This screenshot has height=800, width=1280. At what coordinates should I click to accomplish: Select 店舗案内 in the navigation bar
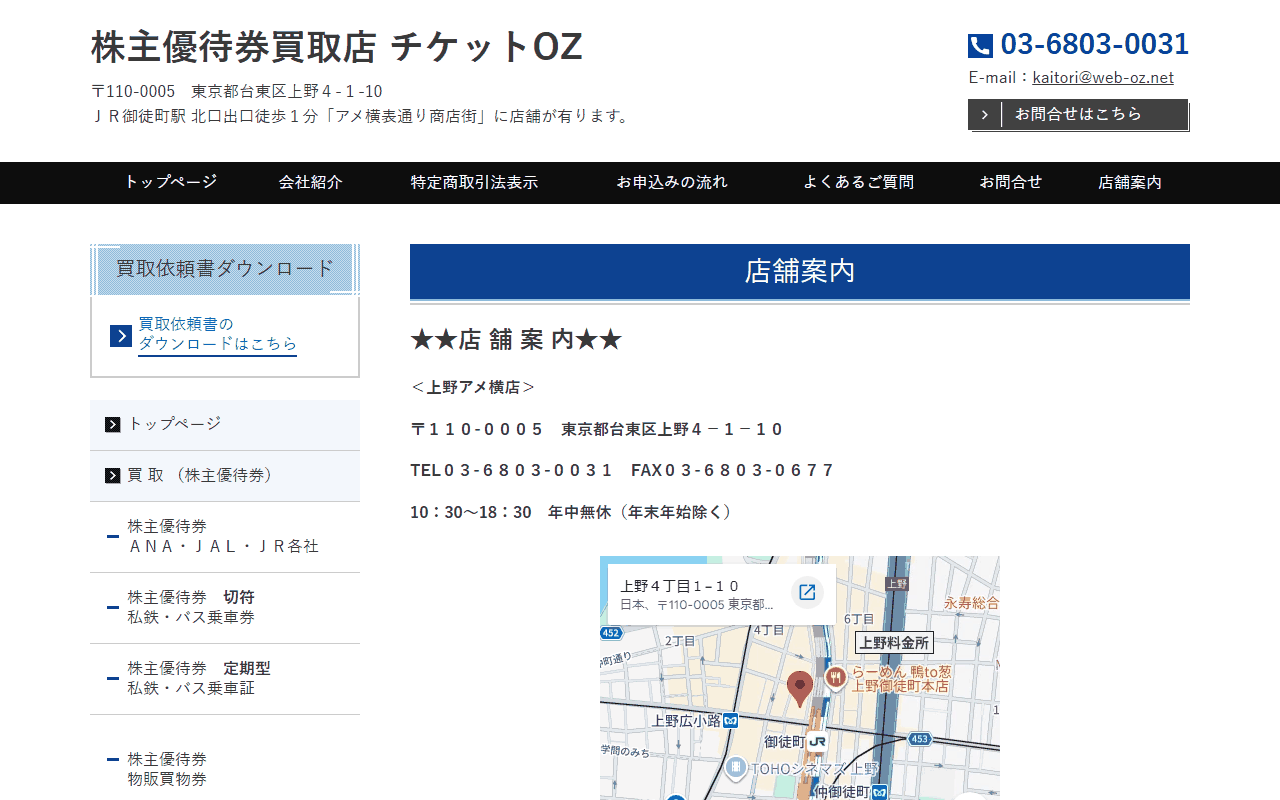(1130, 182)
